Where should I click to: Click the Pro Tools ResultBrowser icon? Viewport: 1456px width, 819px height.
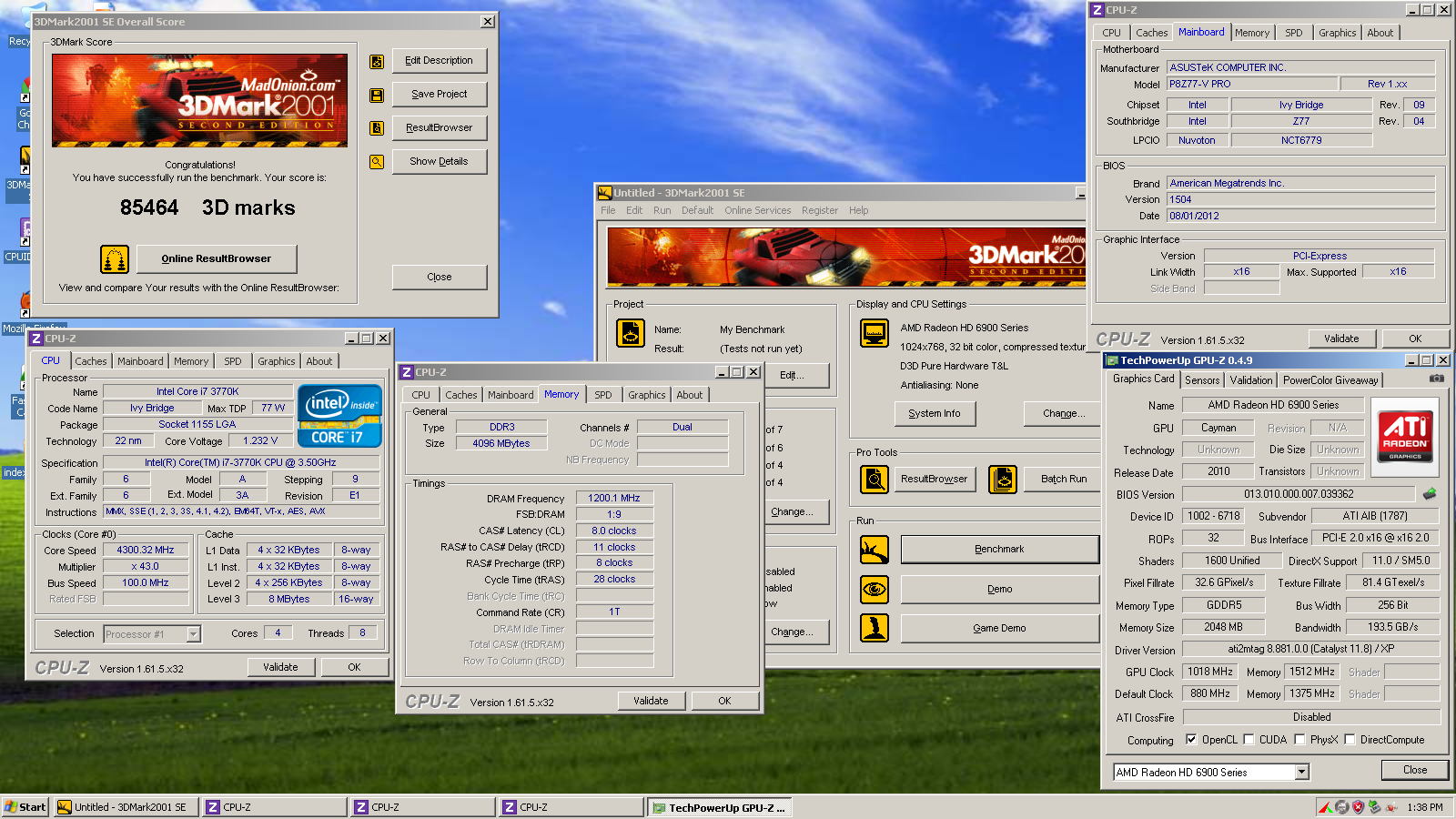(875, 479)
